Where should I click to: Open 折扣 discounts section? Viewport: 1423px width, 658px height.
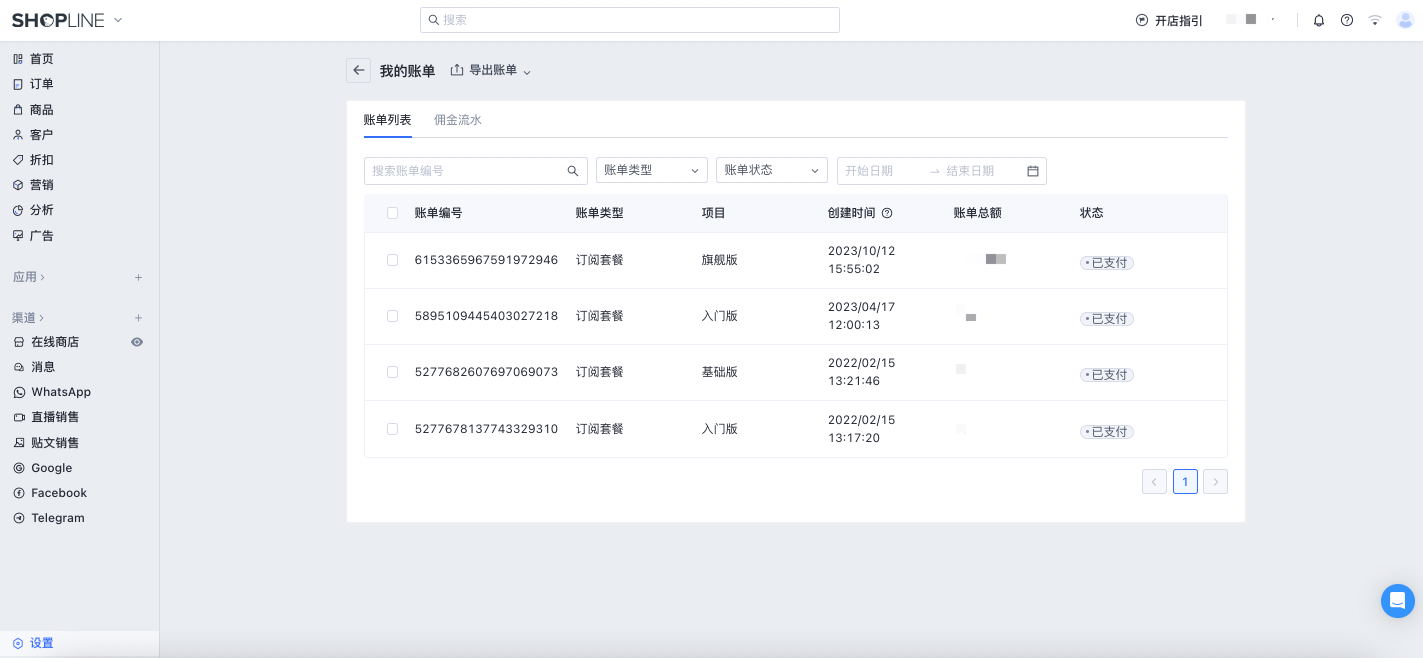click(x=41, y=160)
